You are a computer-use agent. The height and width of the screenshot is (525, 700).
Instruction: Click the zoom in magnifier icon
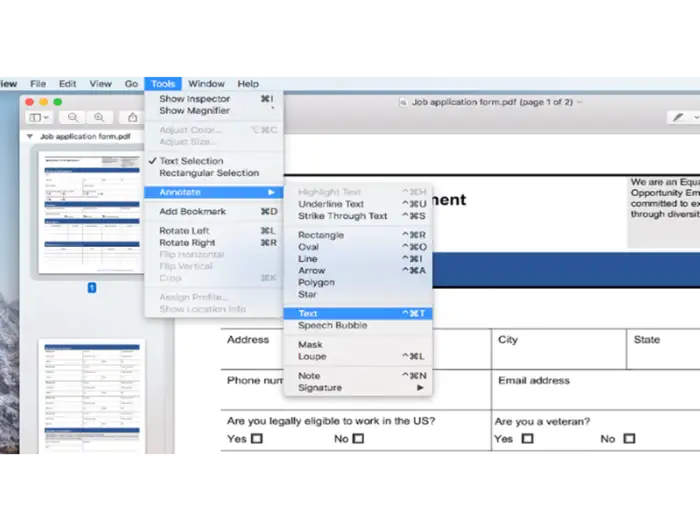[x=99, y=117]
